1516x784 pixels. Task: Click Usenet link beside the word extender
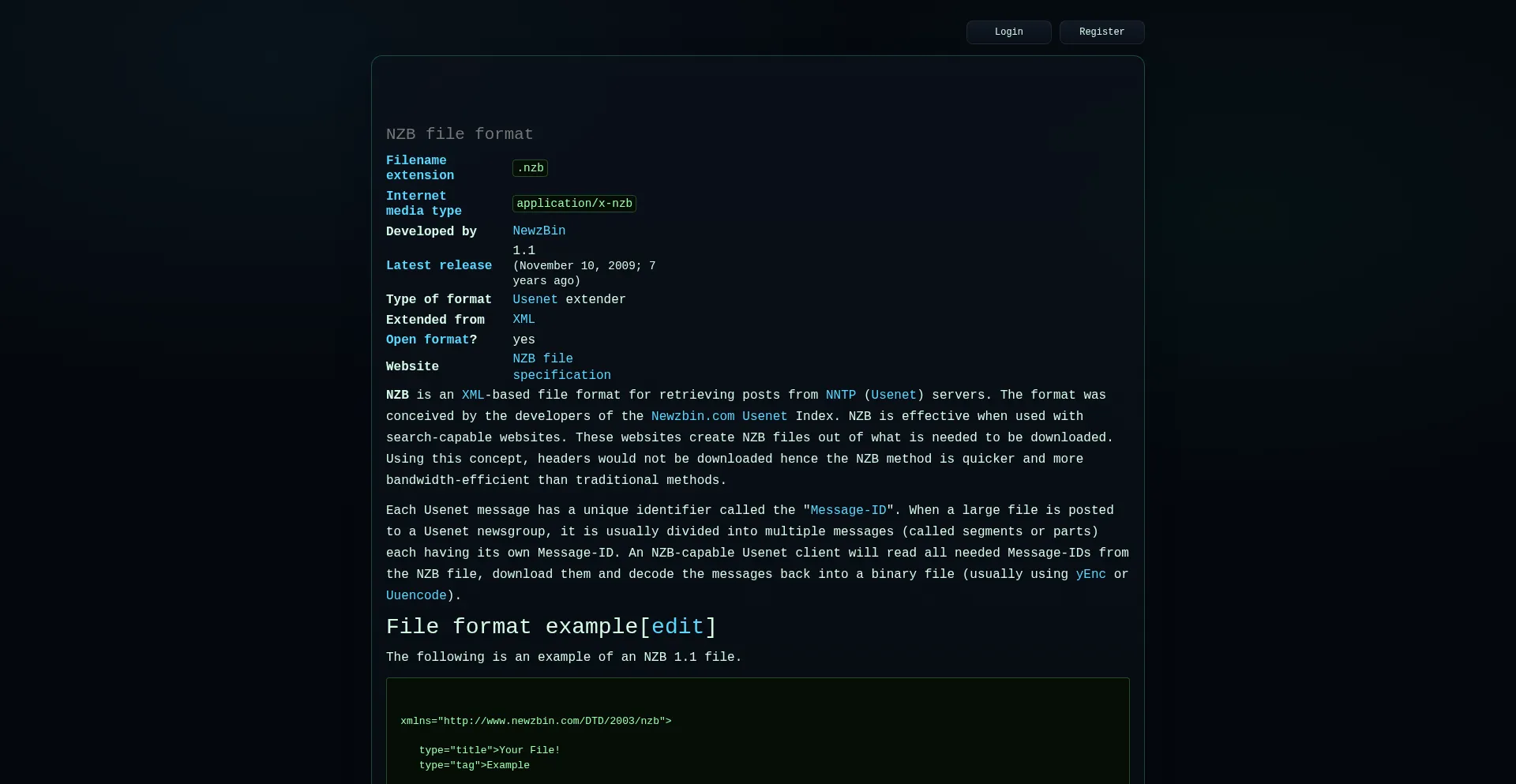(x=535, y=300)
